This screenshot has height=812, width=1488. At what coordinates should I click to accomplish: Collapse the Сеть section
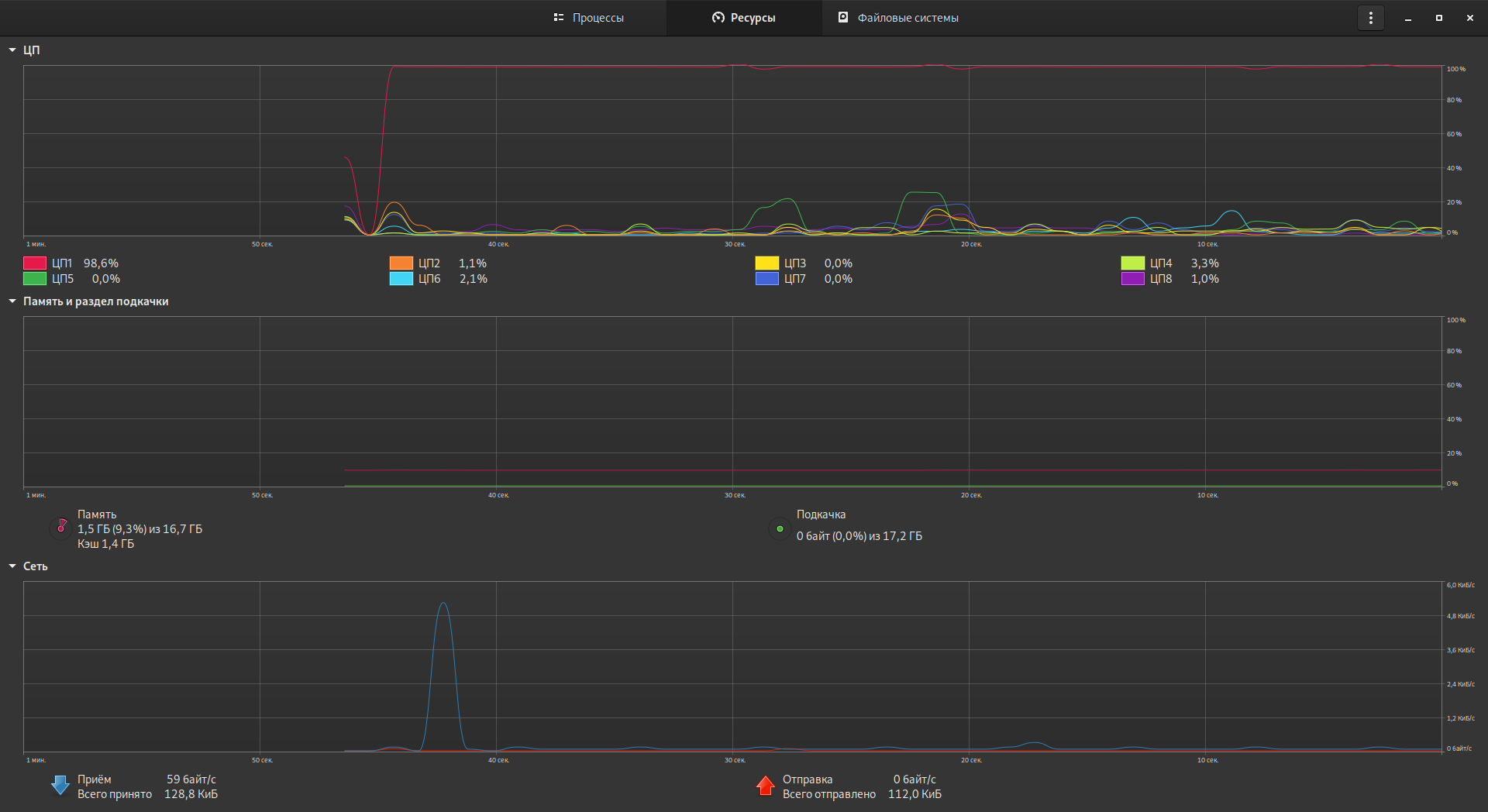12,566
